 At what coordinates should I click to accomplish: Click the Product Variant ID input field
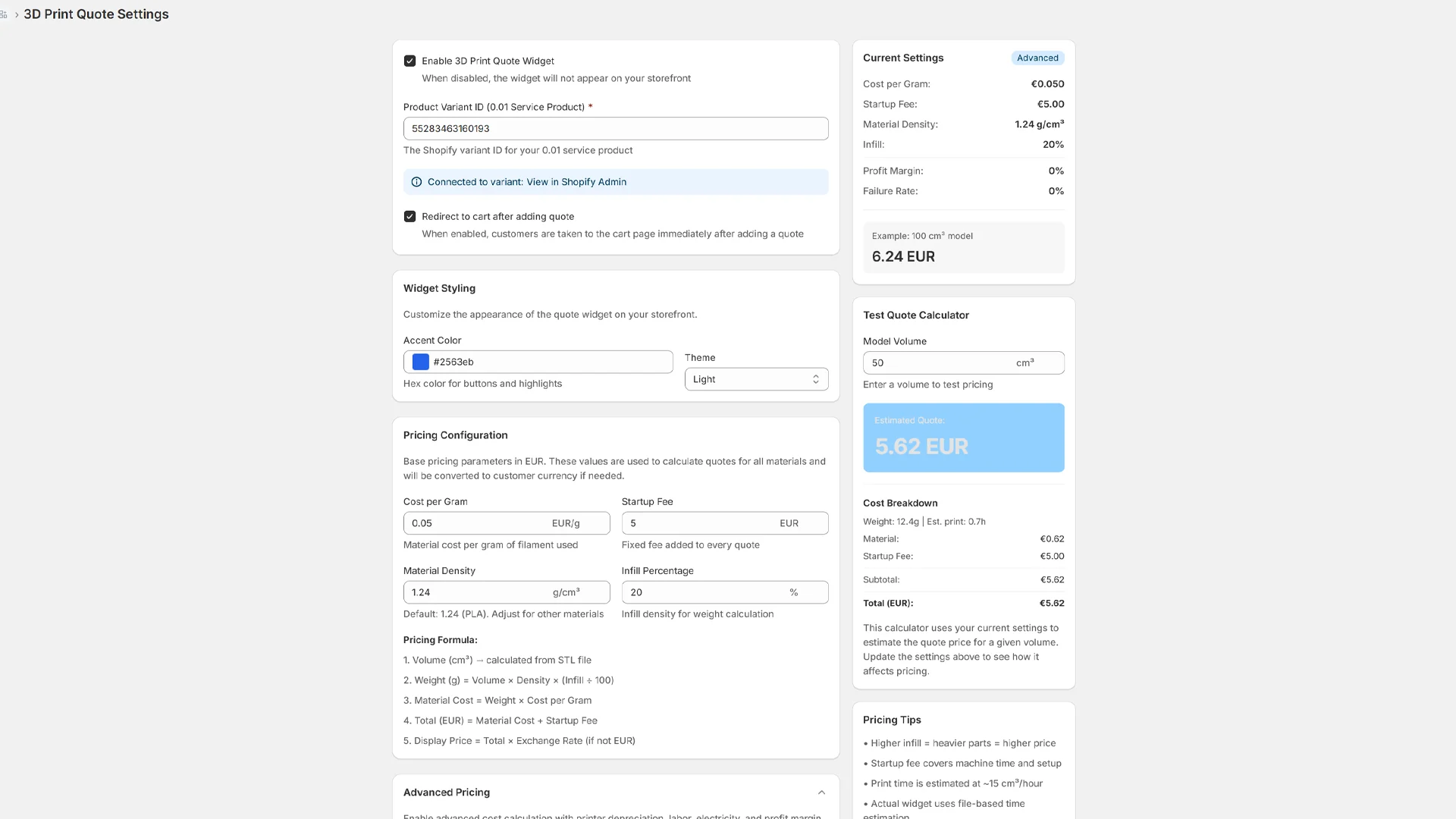click(616, 128)
